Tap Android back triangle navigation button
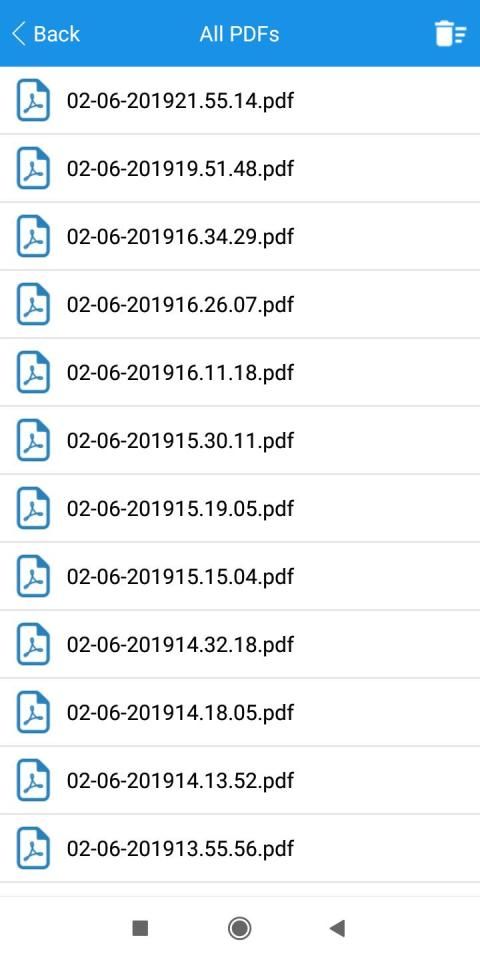The height and width of the screenshot is (960, 480). (x=337, y=928)
